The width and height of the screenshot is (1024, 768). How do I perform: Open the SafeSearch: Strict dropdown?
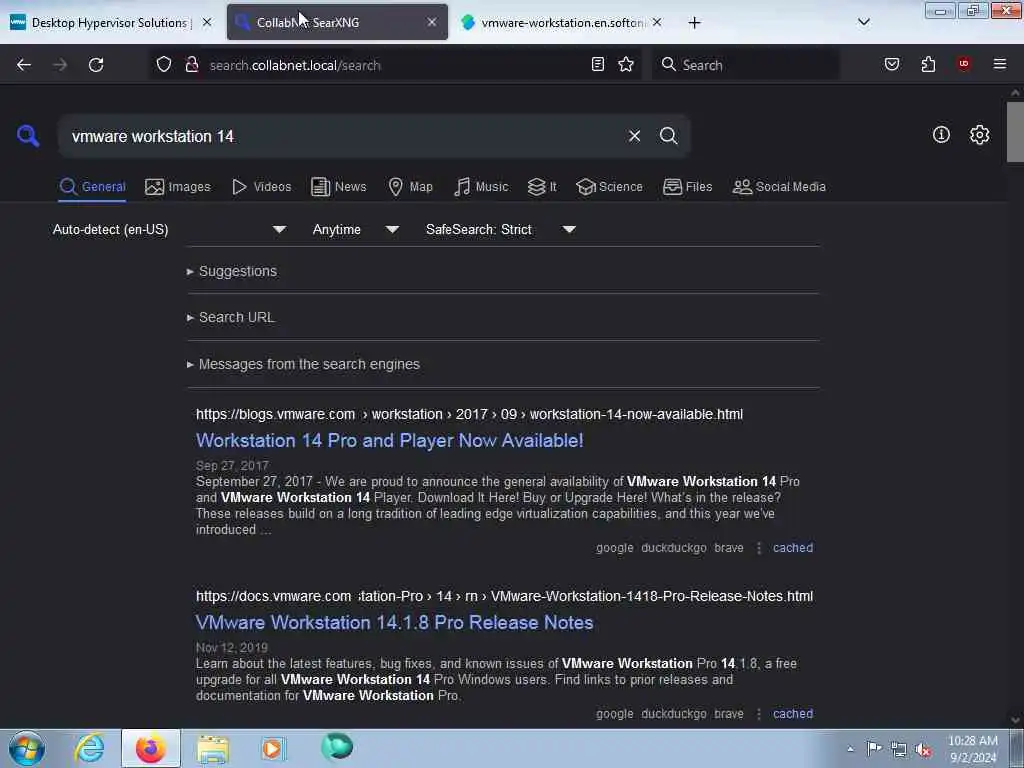(501, 229)
